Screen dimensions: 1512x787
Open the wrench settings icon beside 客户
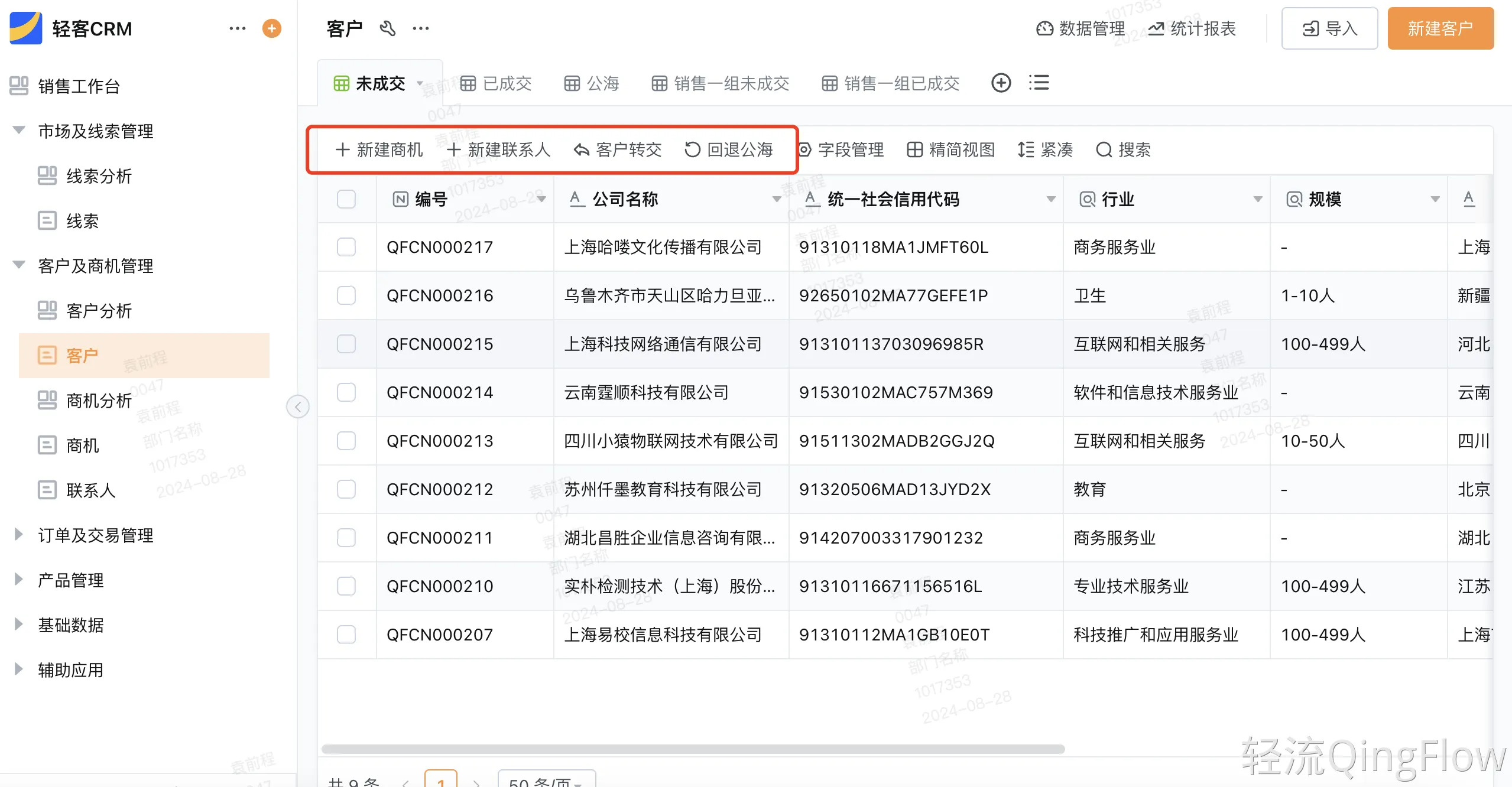388,28
